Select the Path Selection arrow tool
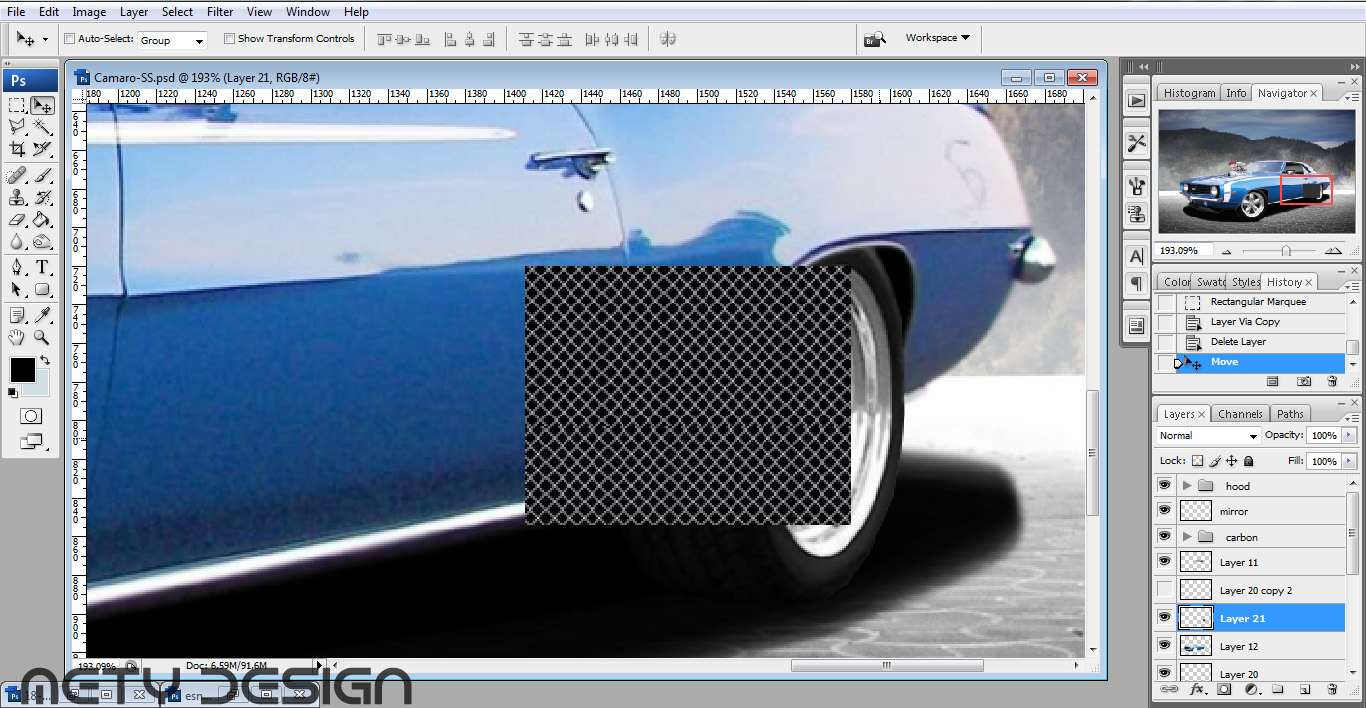This screenshot has height=708, width=1366. (x=17, y=290)
